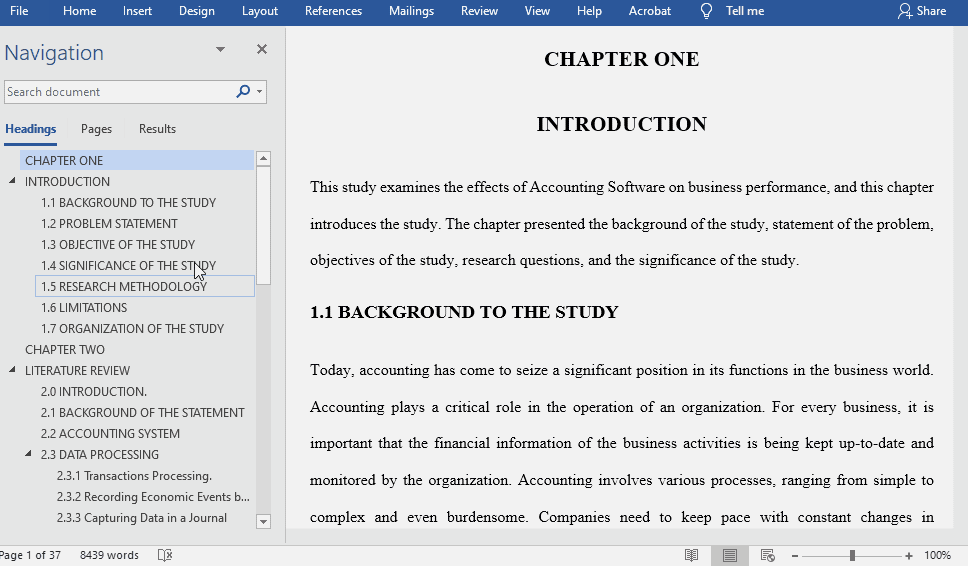The height and width of the screenshot is (566, 968).
Task: Close the Navigation pane
Action: click(x=262, y=49)
